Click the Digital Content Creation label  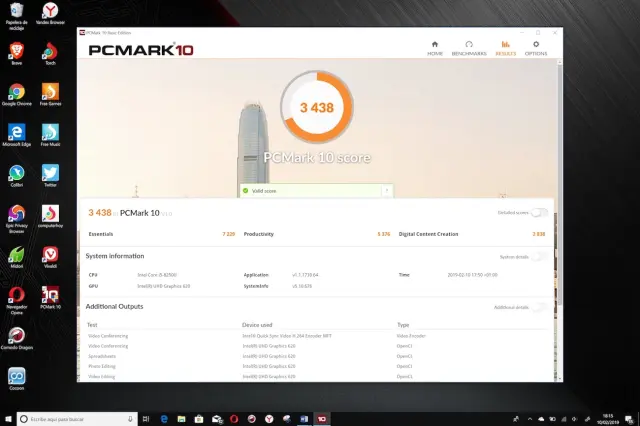pyautogui.click(x=428, y=233)
